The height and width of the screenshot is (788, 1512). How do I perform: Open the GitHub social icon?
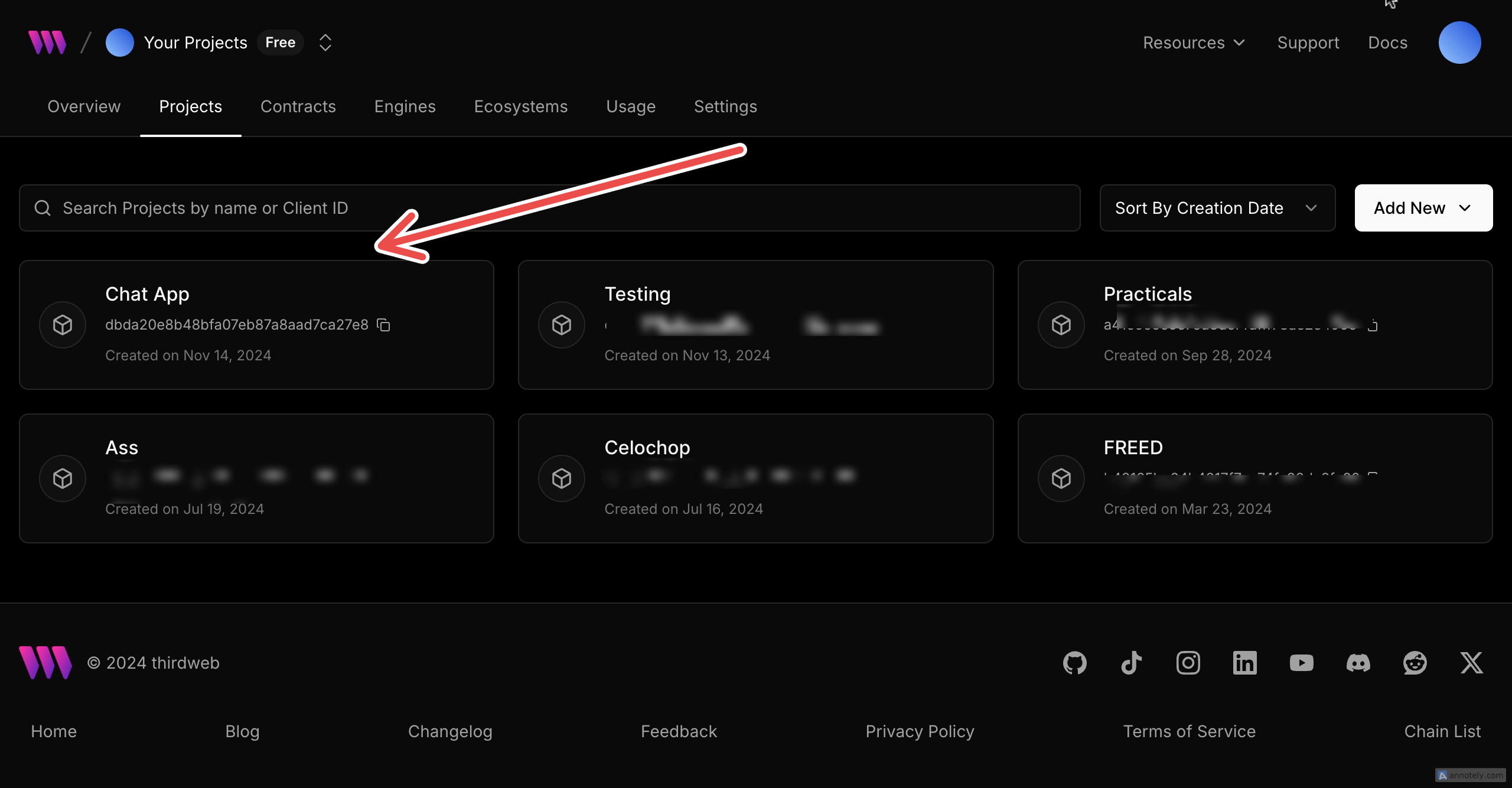click(1074, 663)
